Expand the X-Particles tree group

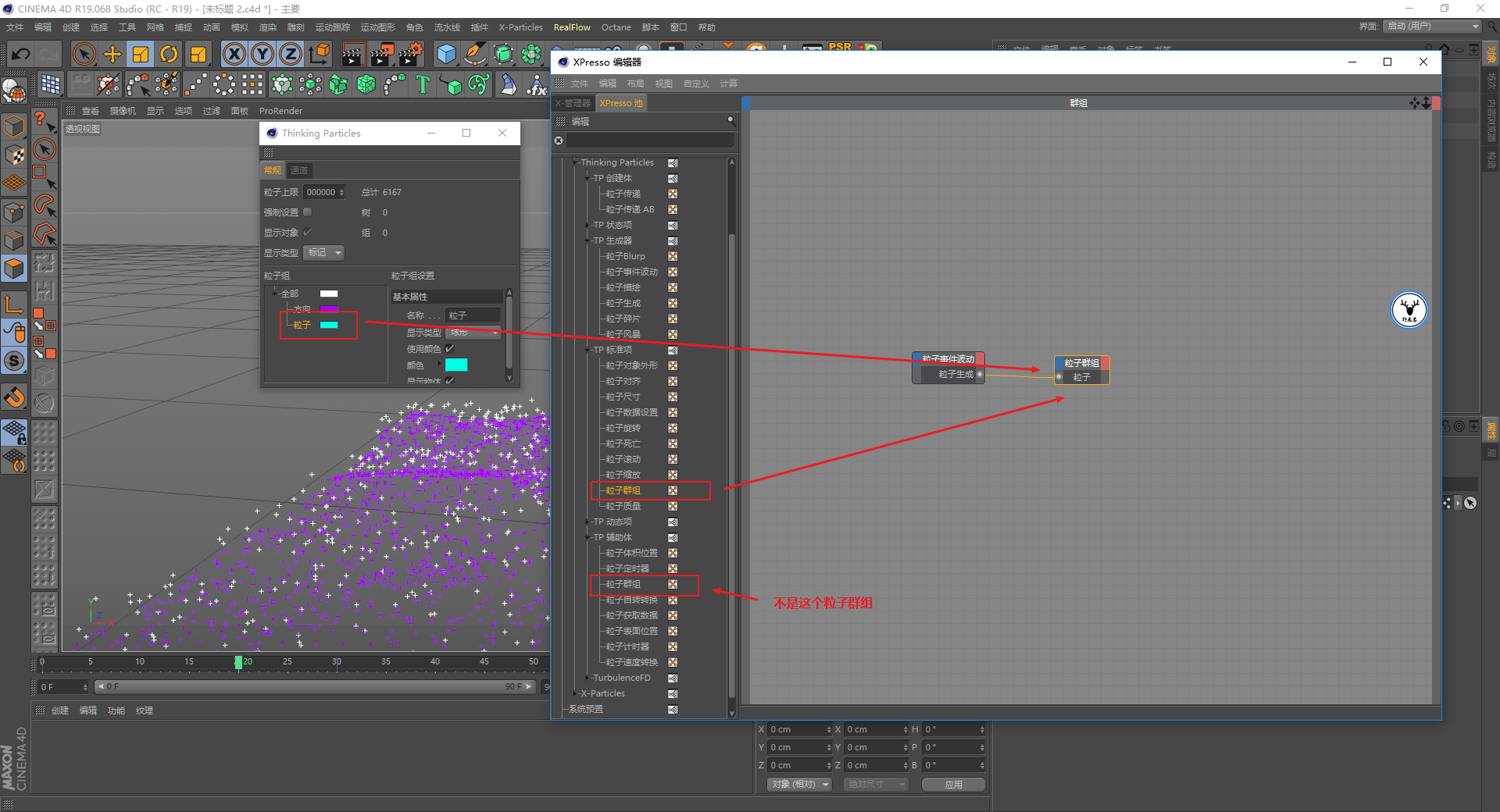[x=575, y=693]
